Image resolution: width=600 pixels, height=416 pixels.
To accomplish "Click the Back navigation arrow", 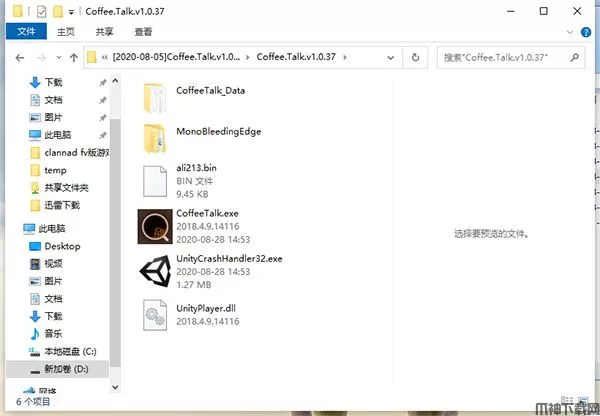I will (20, 58).
